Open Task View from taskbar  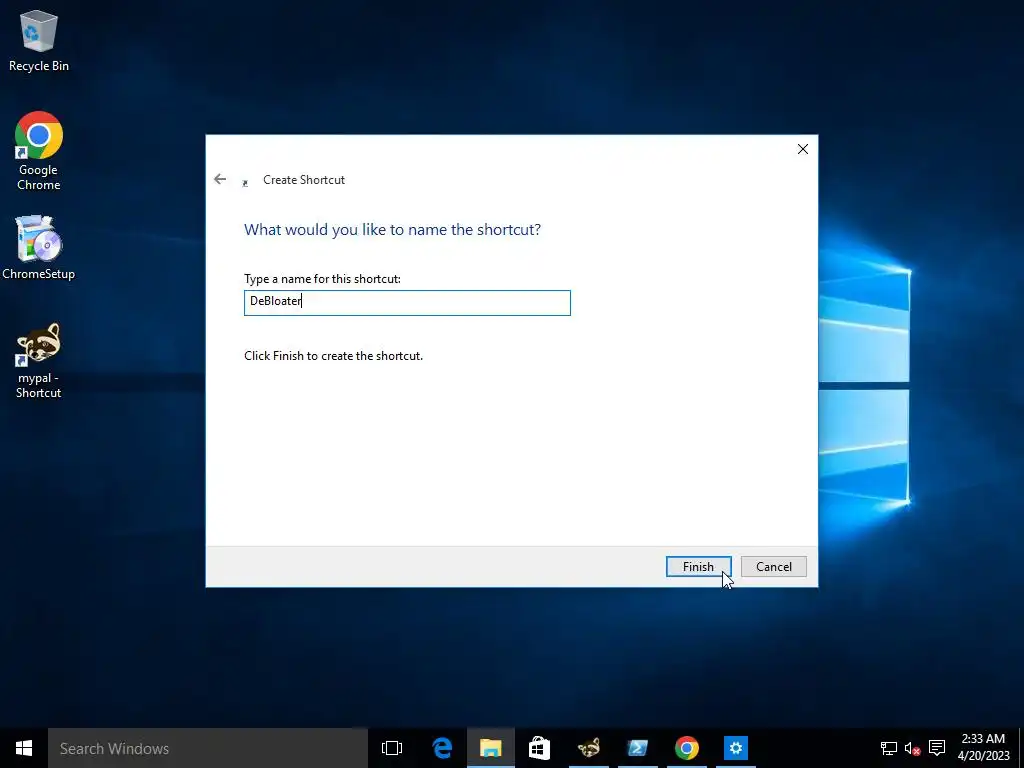pyautogui.click(x=392, y=748)
